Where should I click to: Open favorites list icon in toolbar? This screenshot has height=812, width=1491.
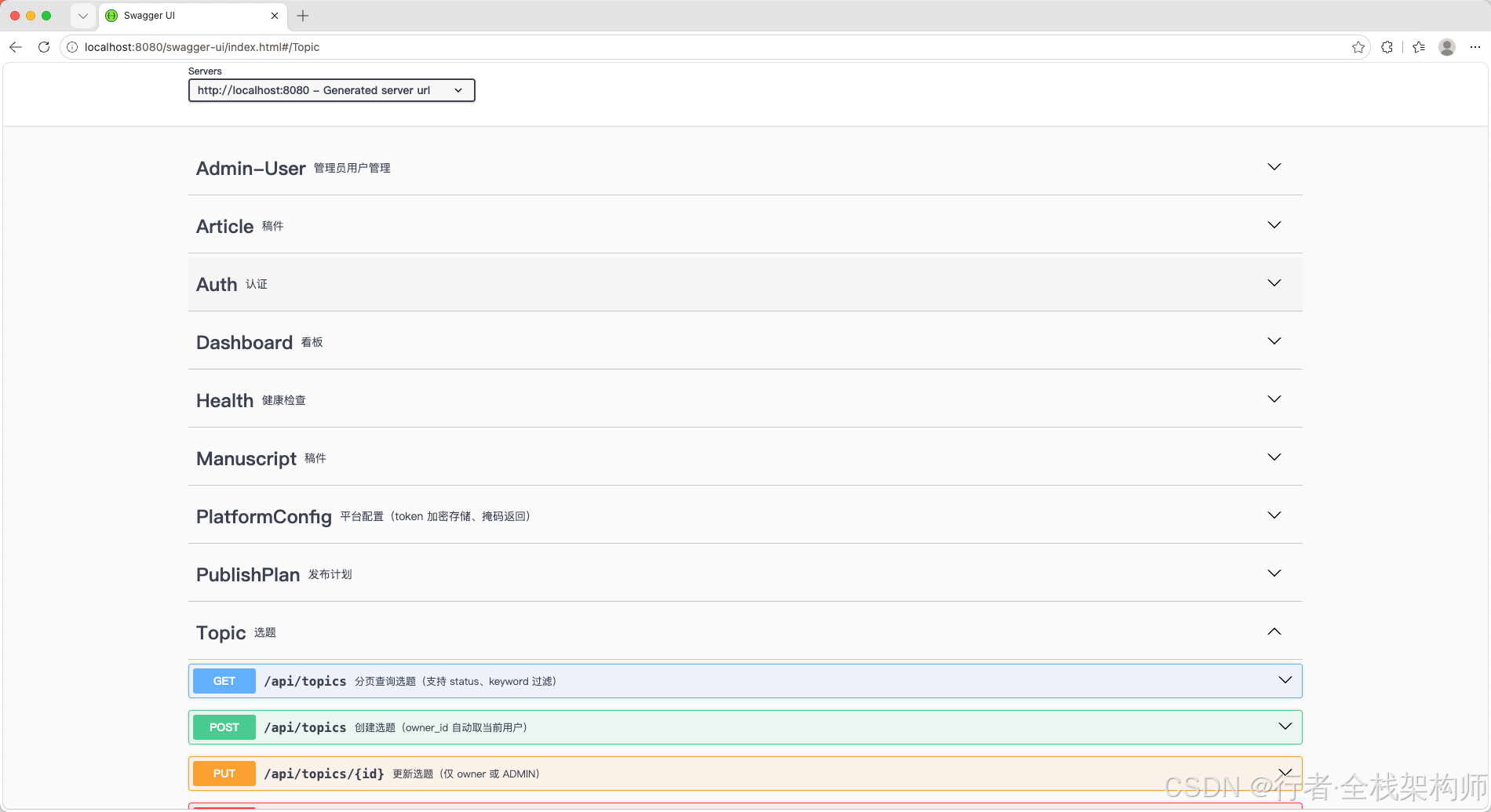click(1419, 47)
